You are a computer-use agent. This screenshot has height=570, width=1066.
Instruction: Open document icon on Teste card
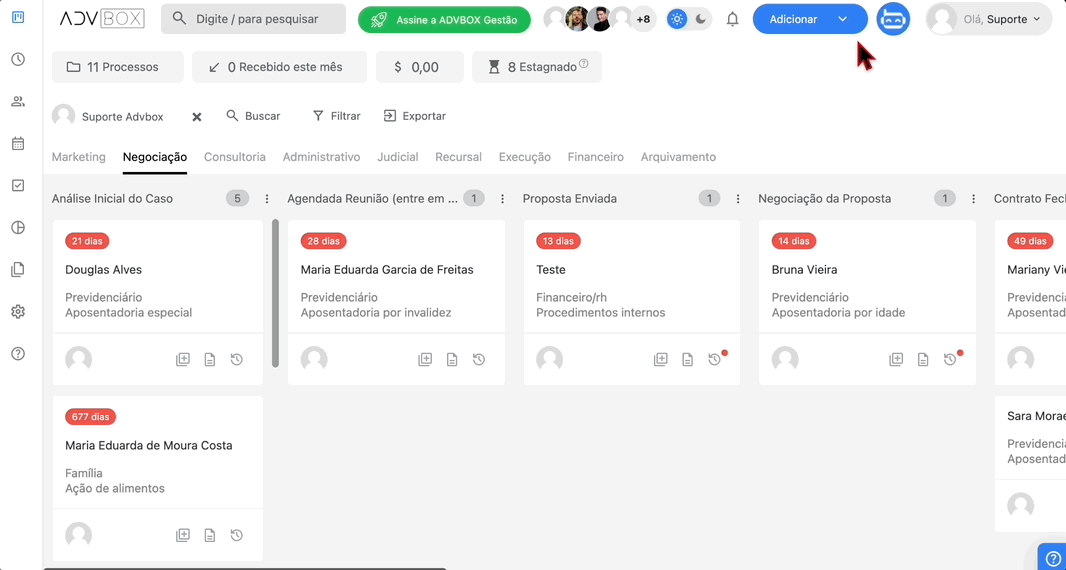pyautogui.click(x=687, y=359)
